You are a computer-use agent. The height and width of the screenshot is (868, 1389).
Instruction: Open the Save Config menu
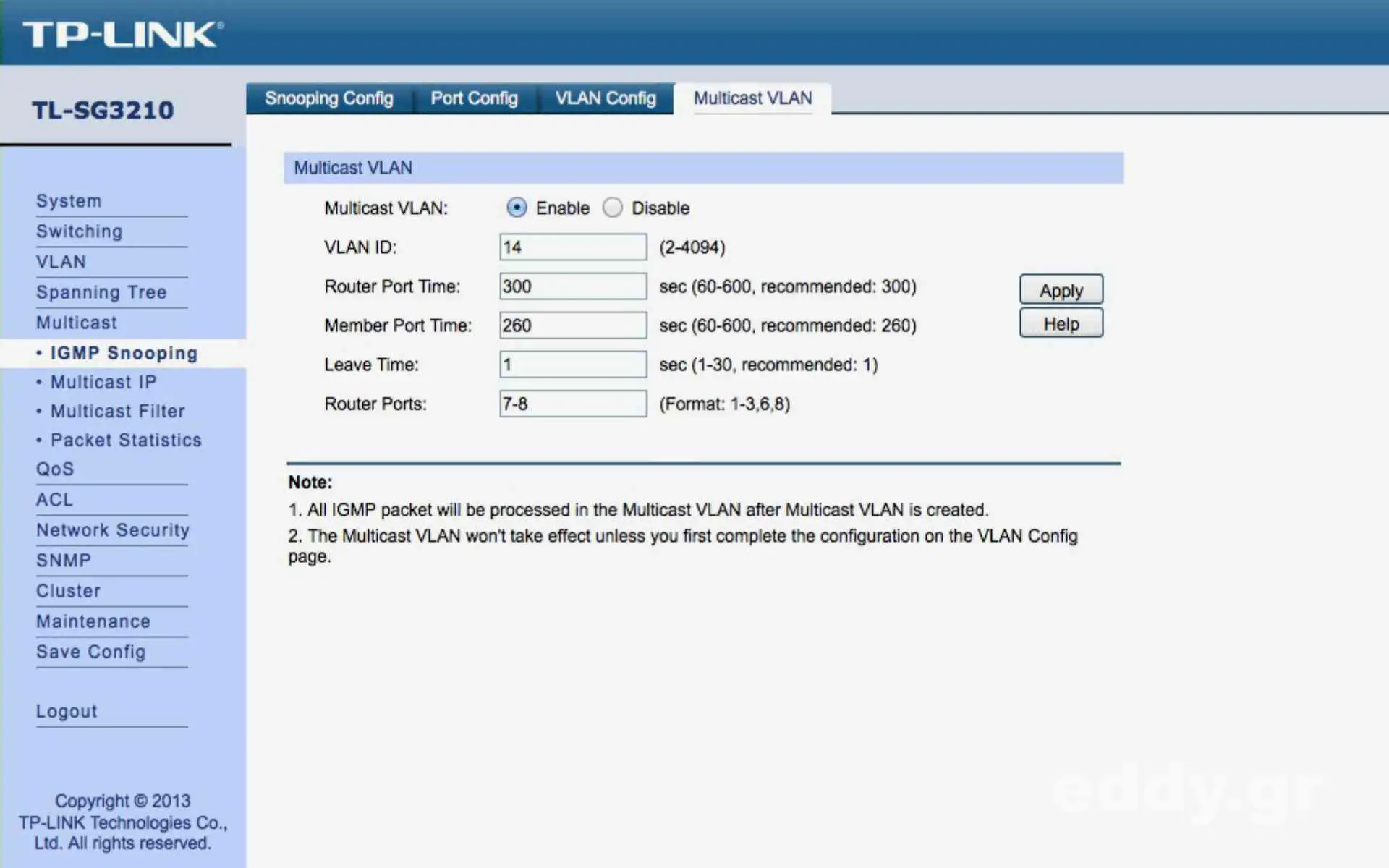90,652
